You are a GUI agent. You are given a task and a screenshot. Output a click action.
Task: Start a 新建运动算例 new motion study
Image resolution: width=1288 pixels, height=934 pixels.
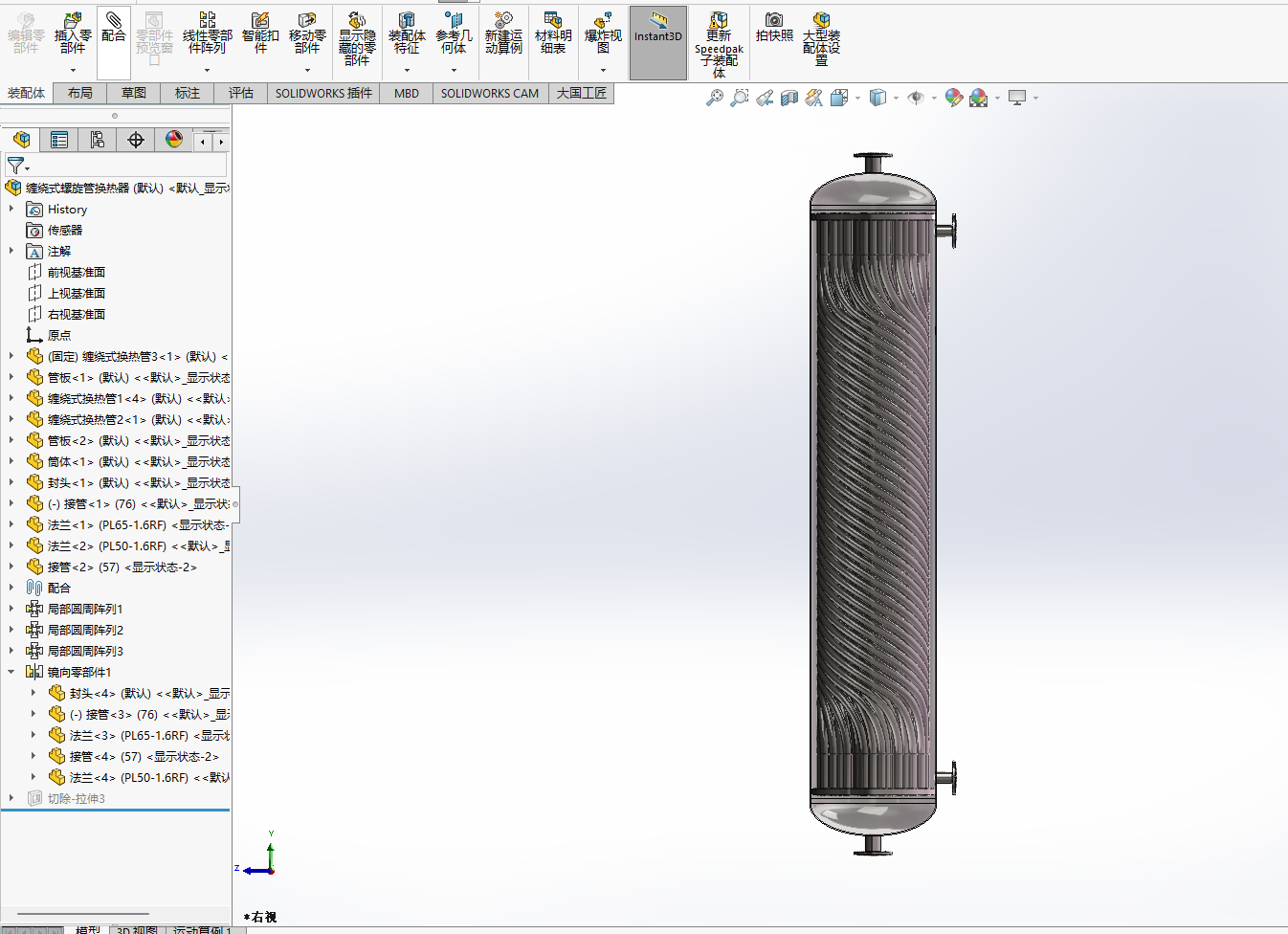pos(503,33)
